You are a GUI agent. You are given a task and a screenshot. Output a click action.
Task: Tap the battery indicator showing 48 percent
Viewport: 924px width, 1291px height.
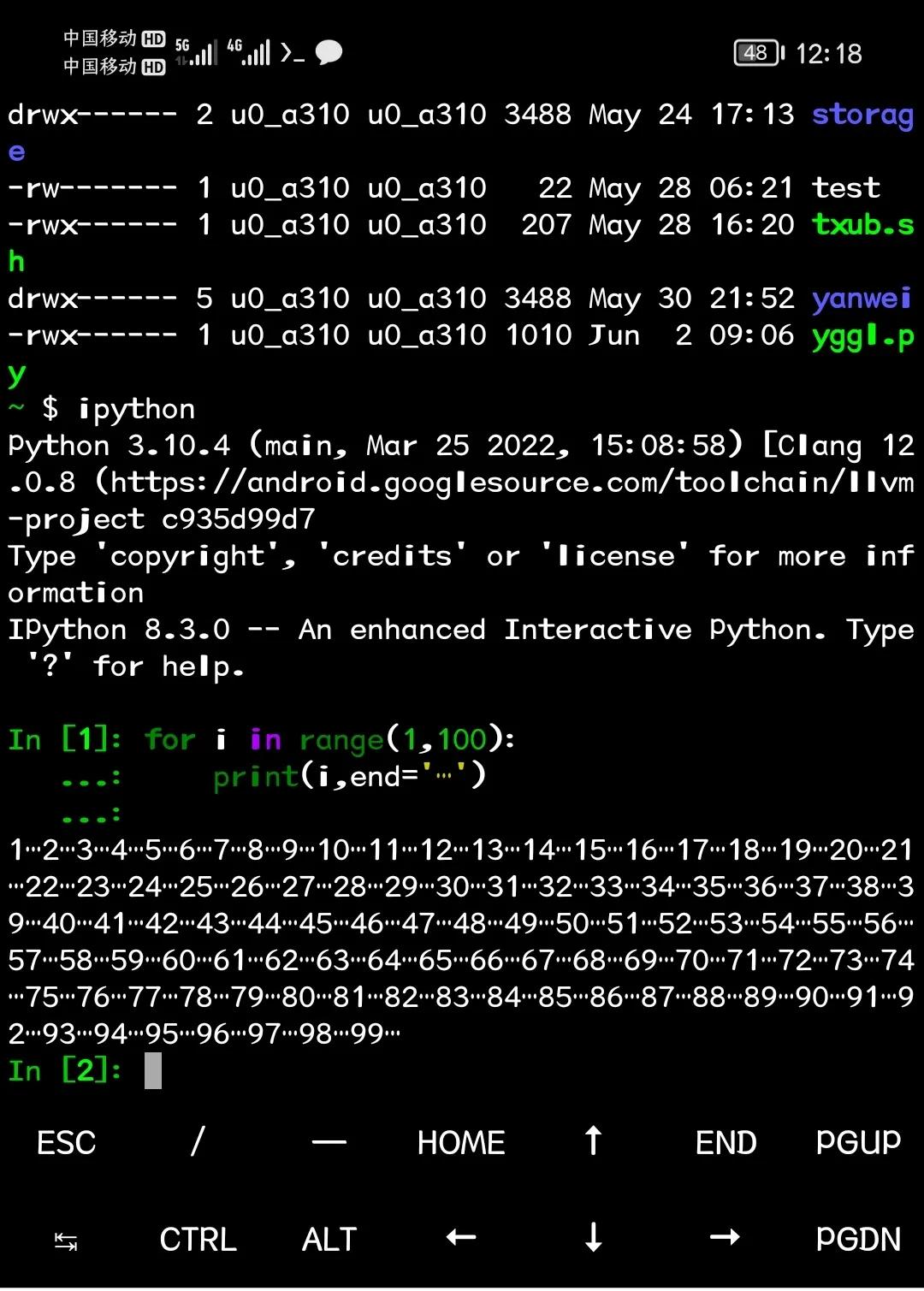[x=756, y=53]
